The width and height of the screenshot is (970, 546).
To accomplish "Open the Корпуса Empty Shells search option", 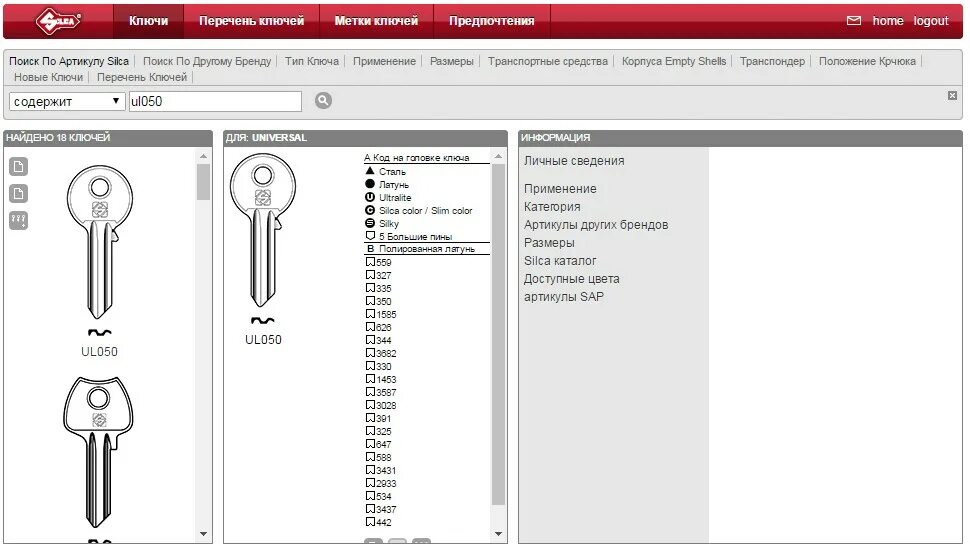I will [x=674, y=61].
